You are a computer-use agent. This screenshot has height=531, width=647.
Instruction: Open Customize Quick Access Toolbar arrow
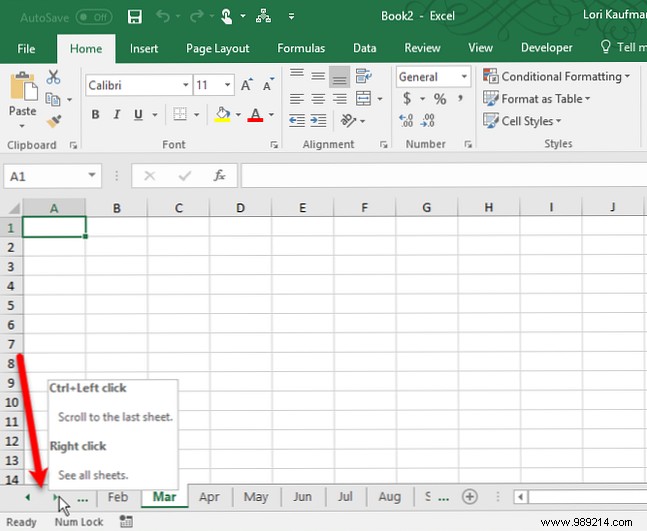[291, 17]
